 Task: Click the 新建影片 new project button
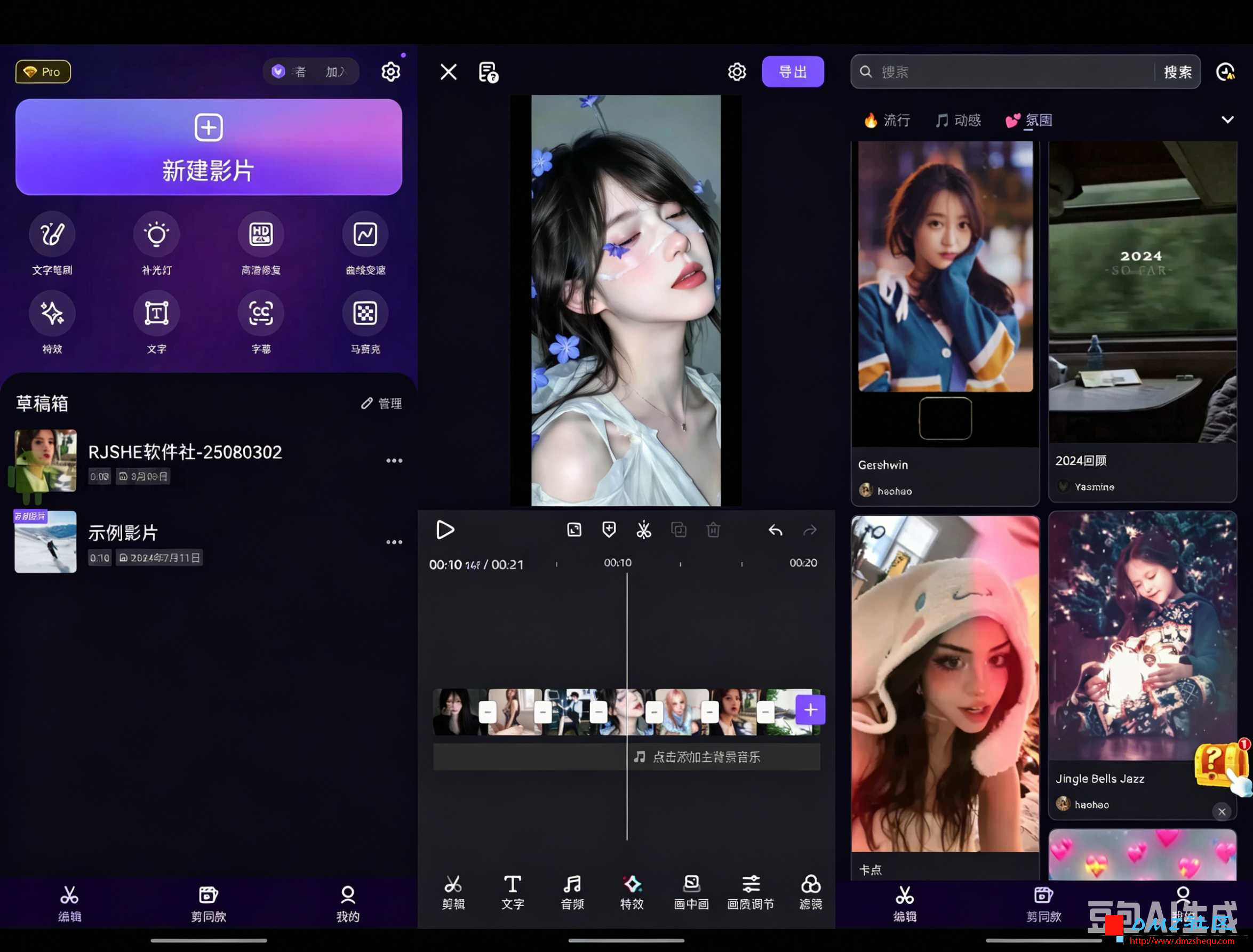click(x=209, y=147)
